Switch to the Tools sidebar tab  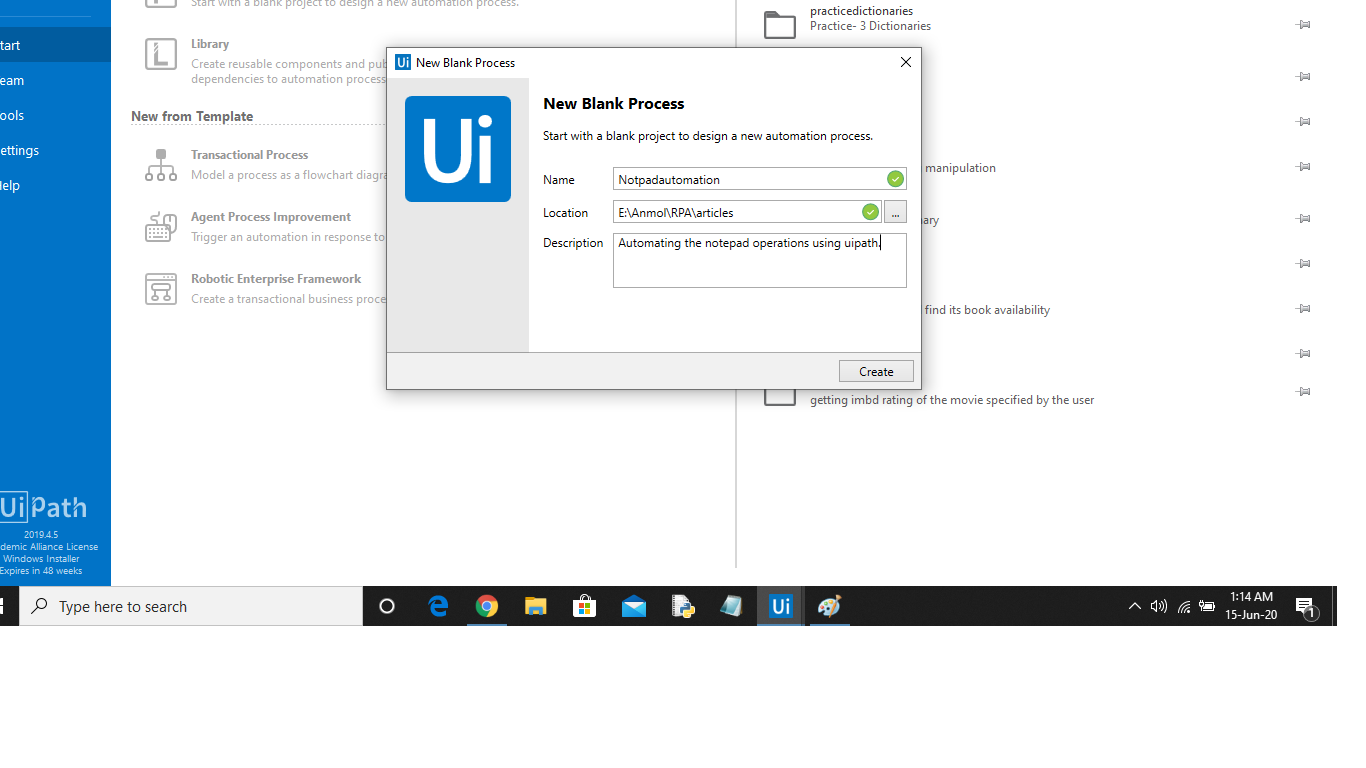point(55,115)
